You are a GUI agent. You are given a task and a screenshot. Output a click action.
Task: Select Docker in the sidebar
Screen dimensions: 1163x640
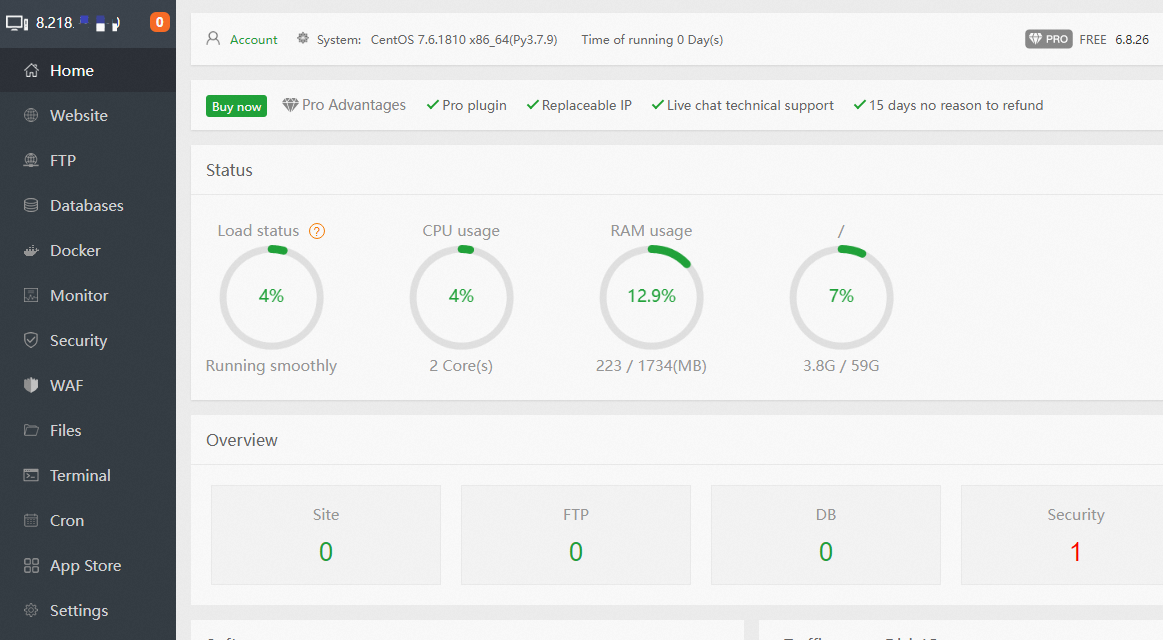click(88, 251)
